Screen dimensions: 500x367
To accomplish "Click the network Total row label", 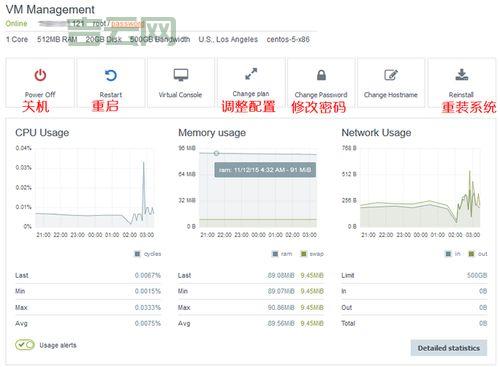I will (348, 323).
